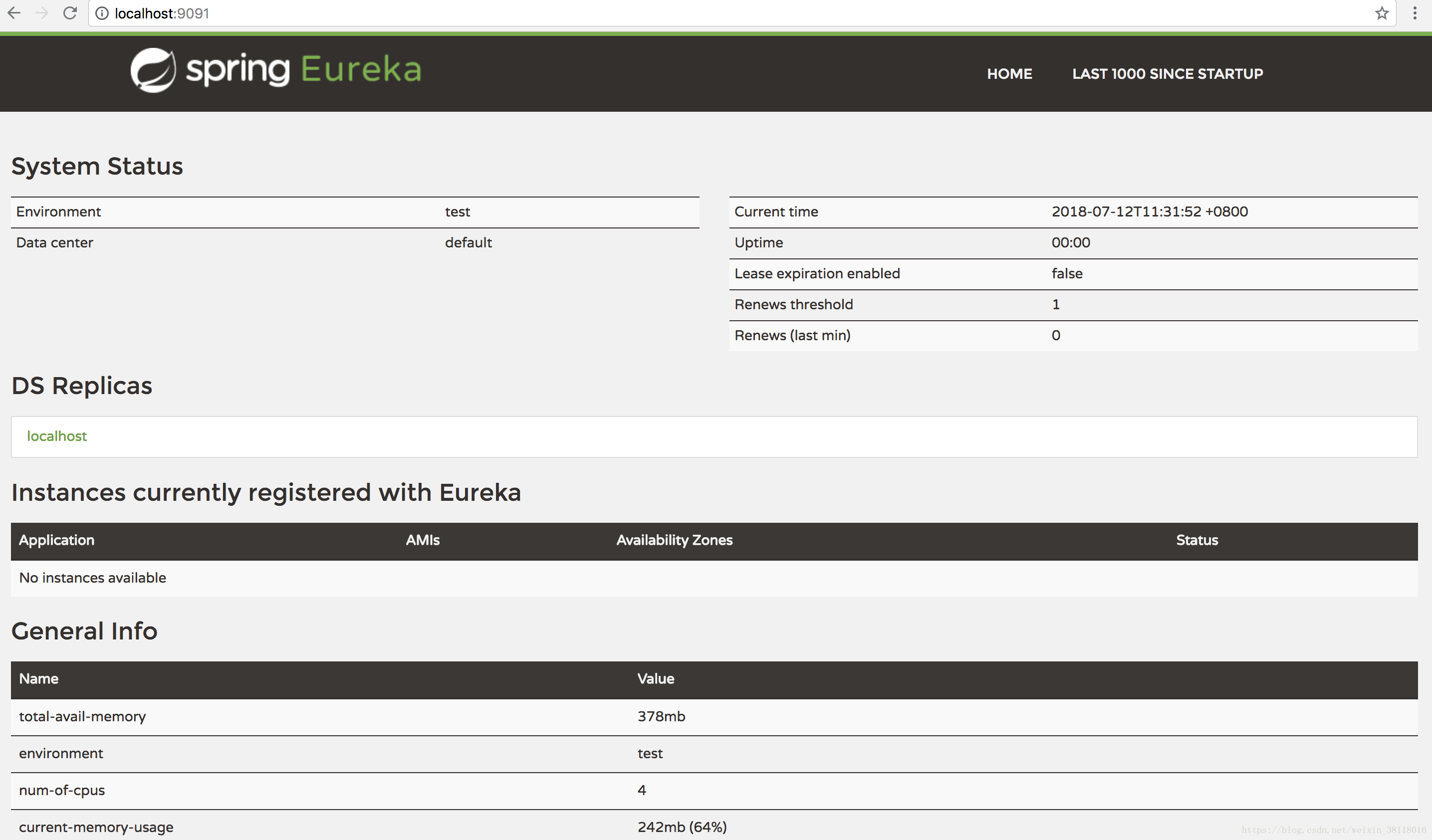Click the Data center label
The image size is (1432, 840).
54,242
